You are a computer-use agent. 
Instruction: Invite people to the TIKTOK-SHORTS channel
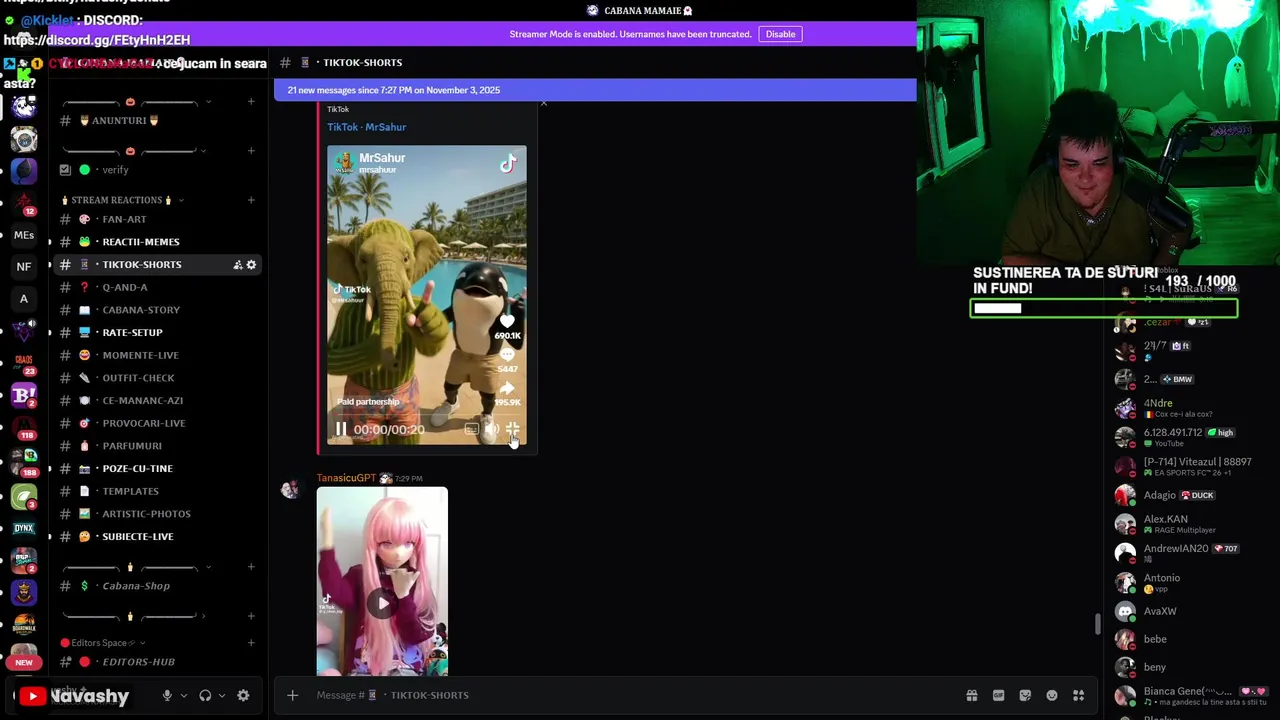pos(238,265)
